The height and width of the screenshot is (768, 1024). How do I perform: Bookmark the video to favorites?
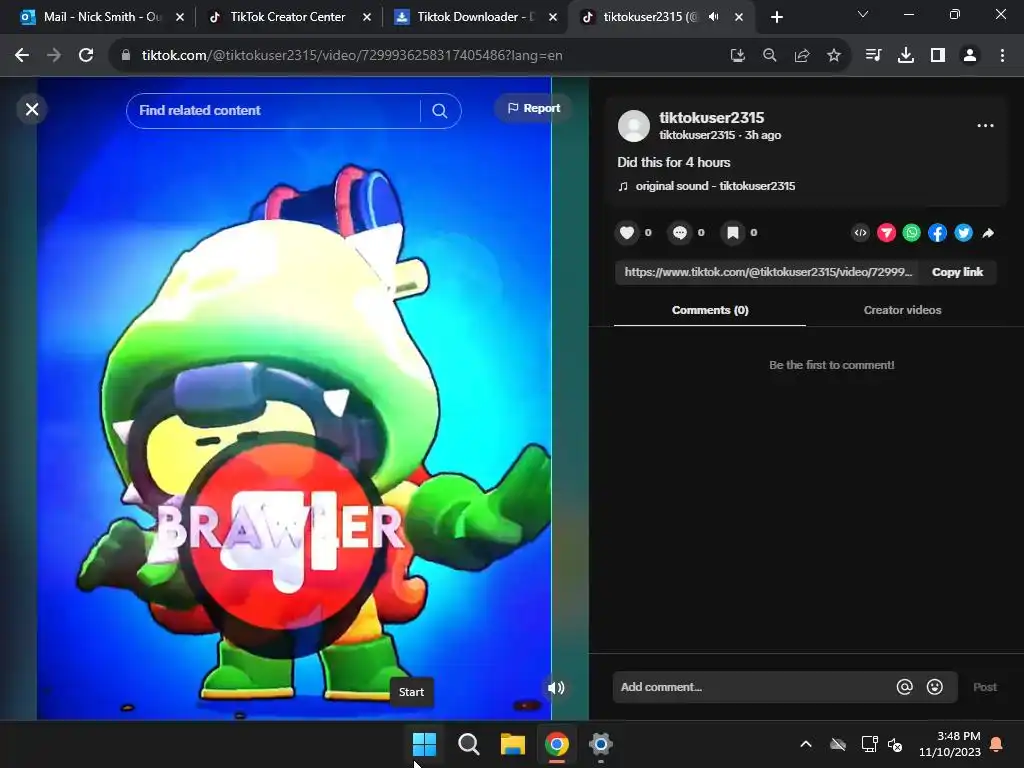click(733, 232)
